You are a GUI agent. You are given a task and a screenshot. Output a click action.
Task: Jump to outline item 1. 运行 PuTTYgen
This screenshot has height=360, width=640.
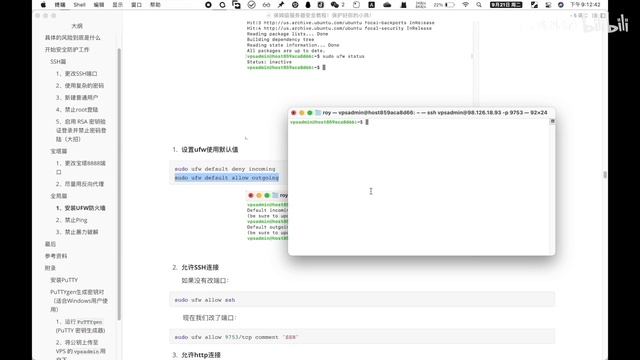pyautogui.click(x=80, y=326)
